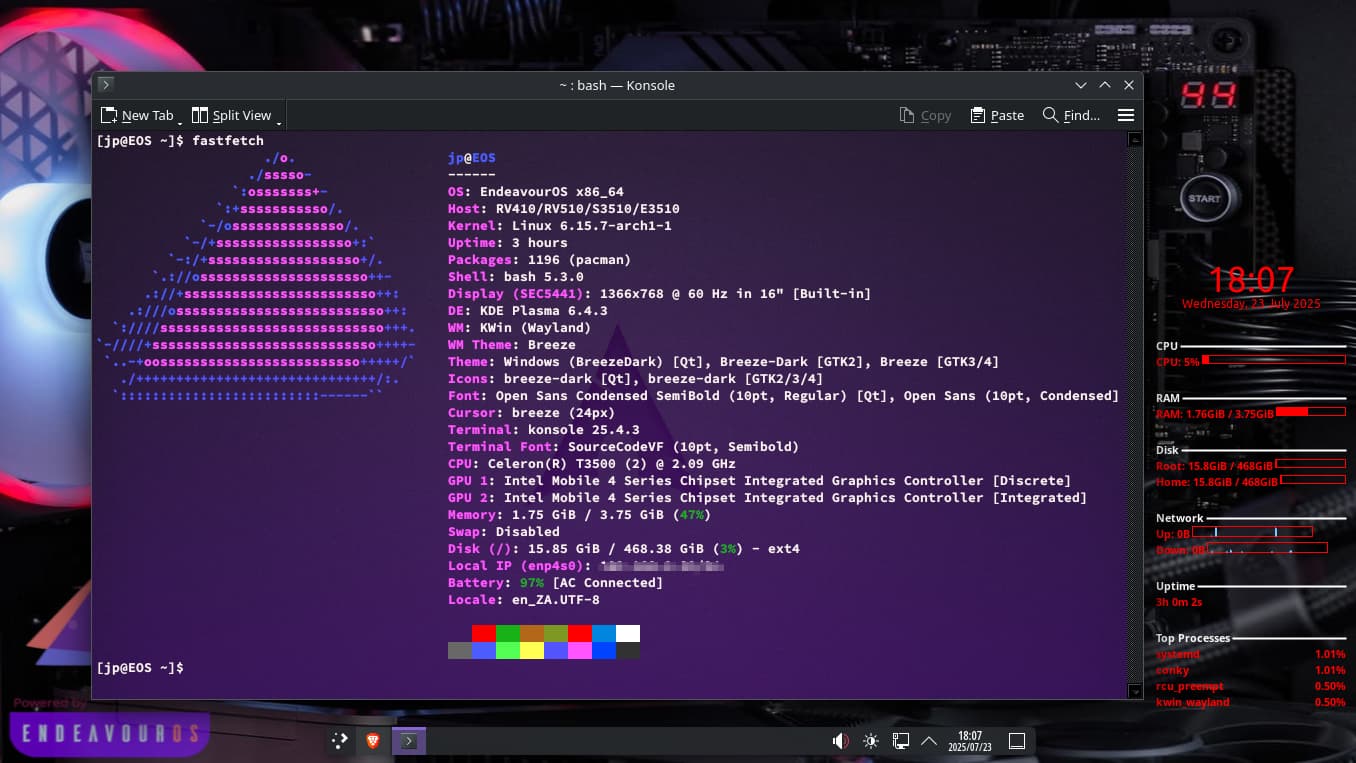
Task: Open a New Tab in Konsole
Action: [137, 116]
